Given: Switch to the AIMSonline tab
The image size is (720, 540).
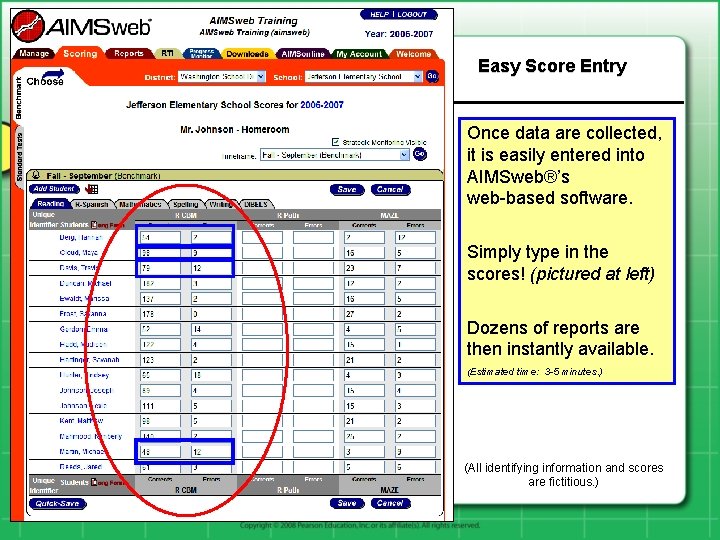Looking at the screenshot, I should click(303, 54).
